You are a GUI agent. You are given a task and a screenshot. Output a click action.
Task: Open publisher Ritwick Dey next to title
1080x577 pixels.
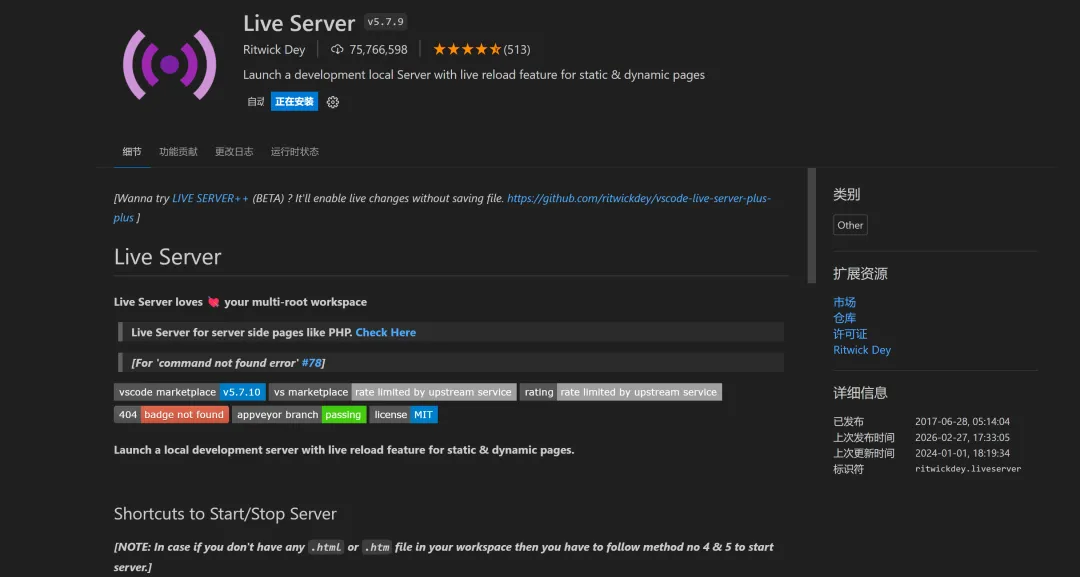tap(274, 50)
